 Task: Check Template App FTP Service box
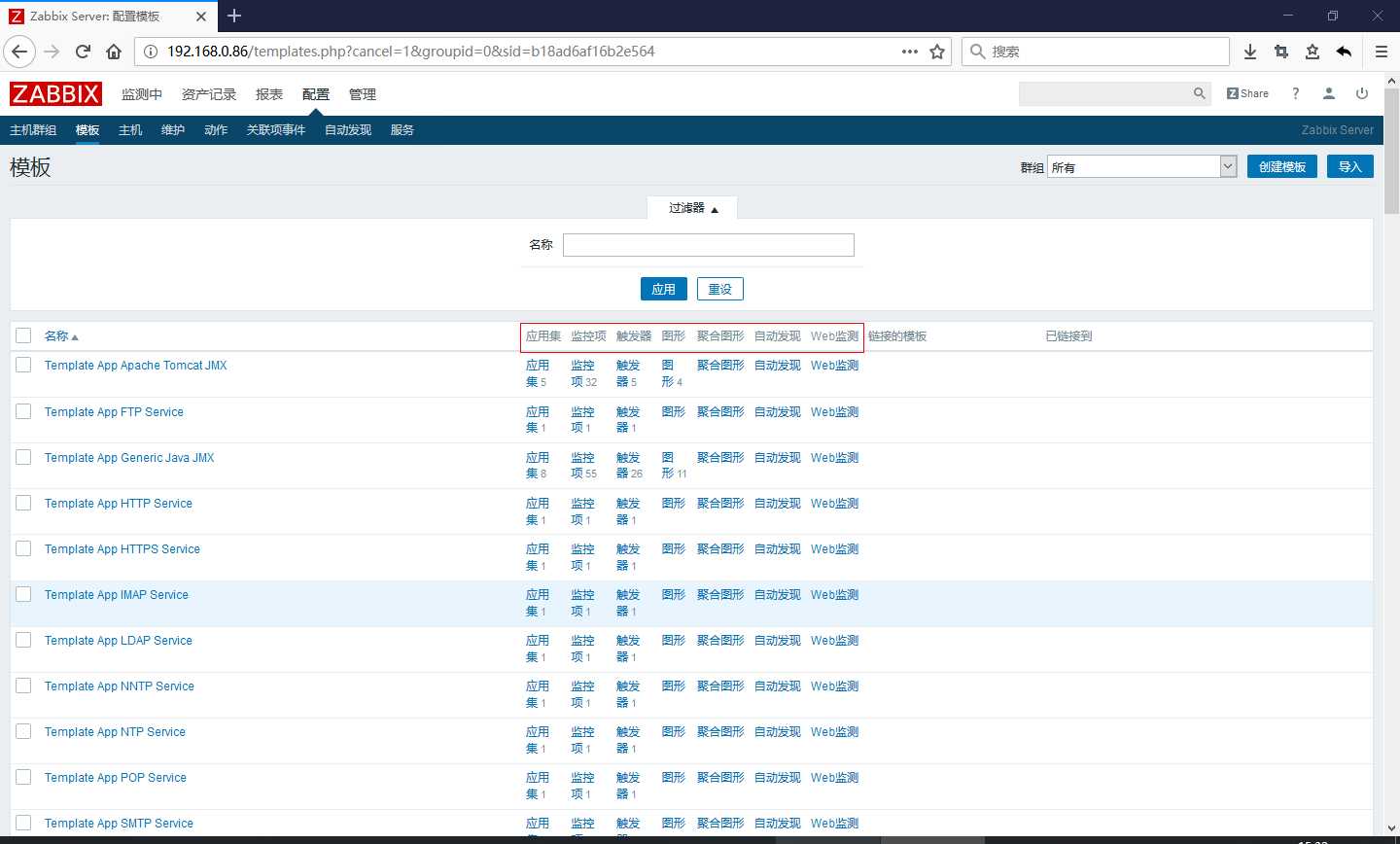(x=23, y=411)
